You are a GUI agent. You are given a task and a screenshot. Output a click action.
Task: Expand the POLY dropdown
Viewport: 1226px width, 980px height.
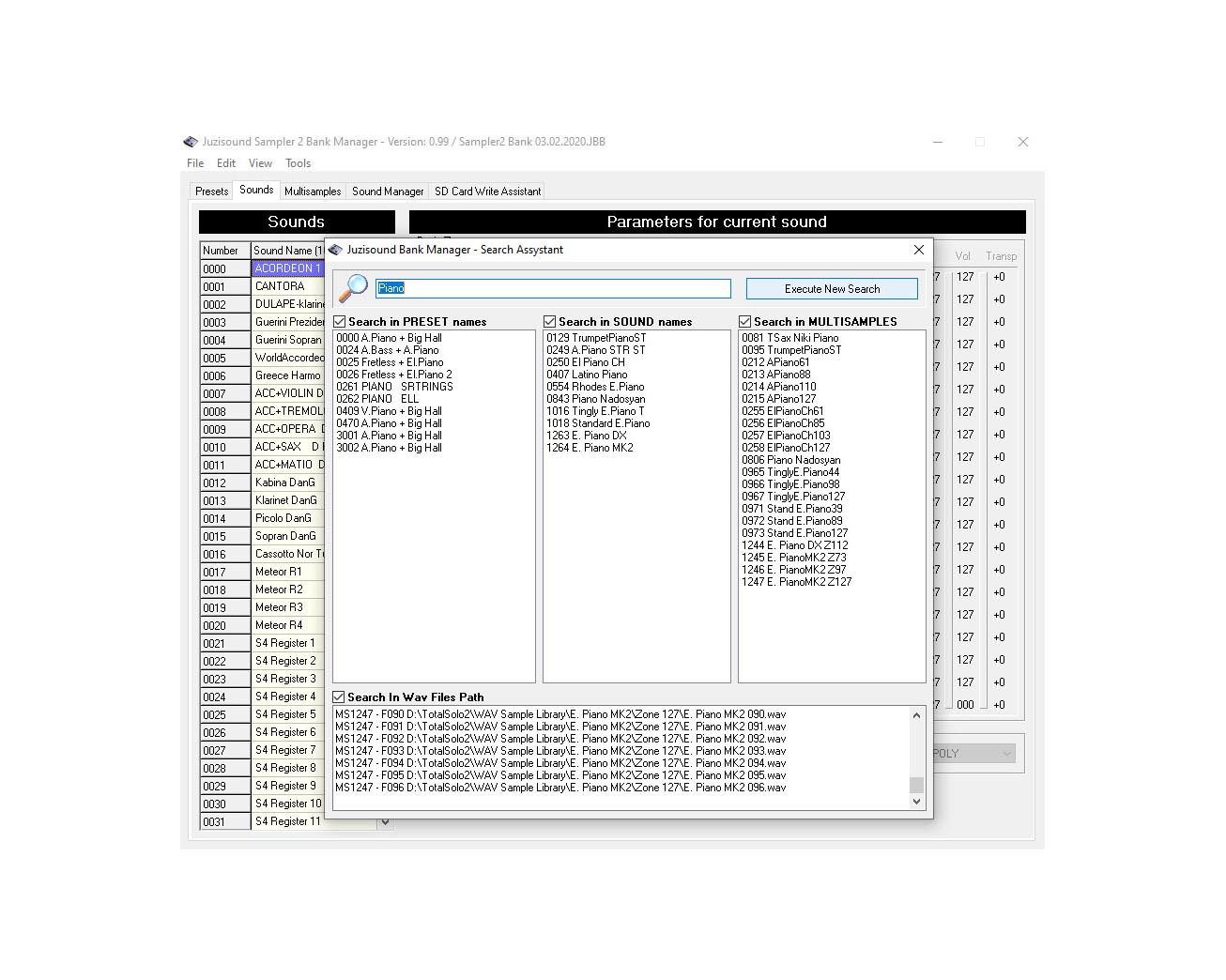click(x=1006, y=754)
